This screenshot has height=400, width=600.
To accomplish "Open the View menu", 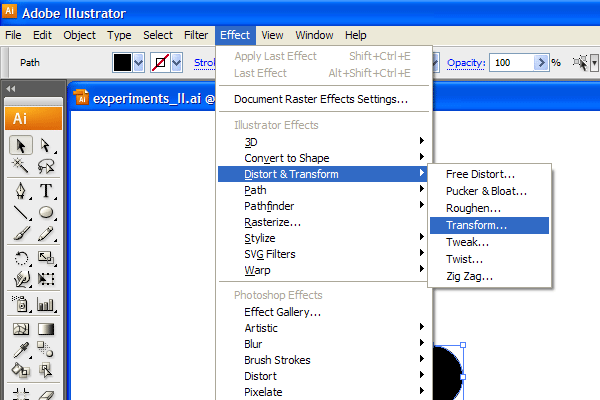I will (x=272, y=35).
